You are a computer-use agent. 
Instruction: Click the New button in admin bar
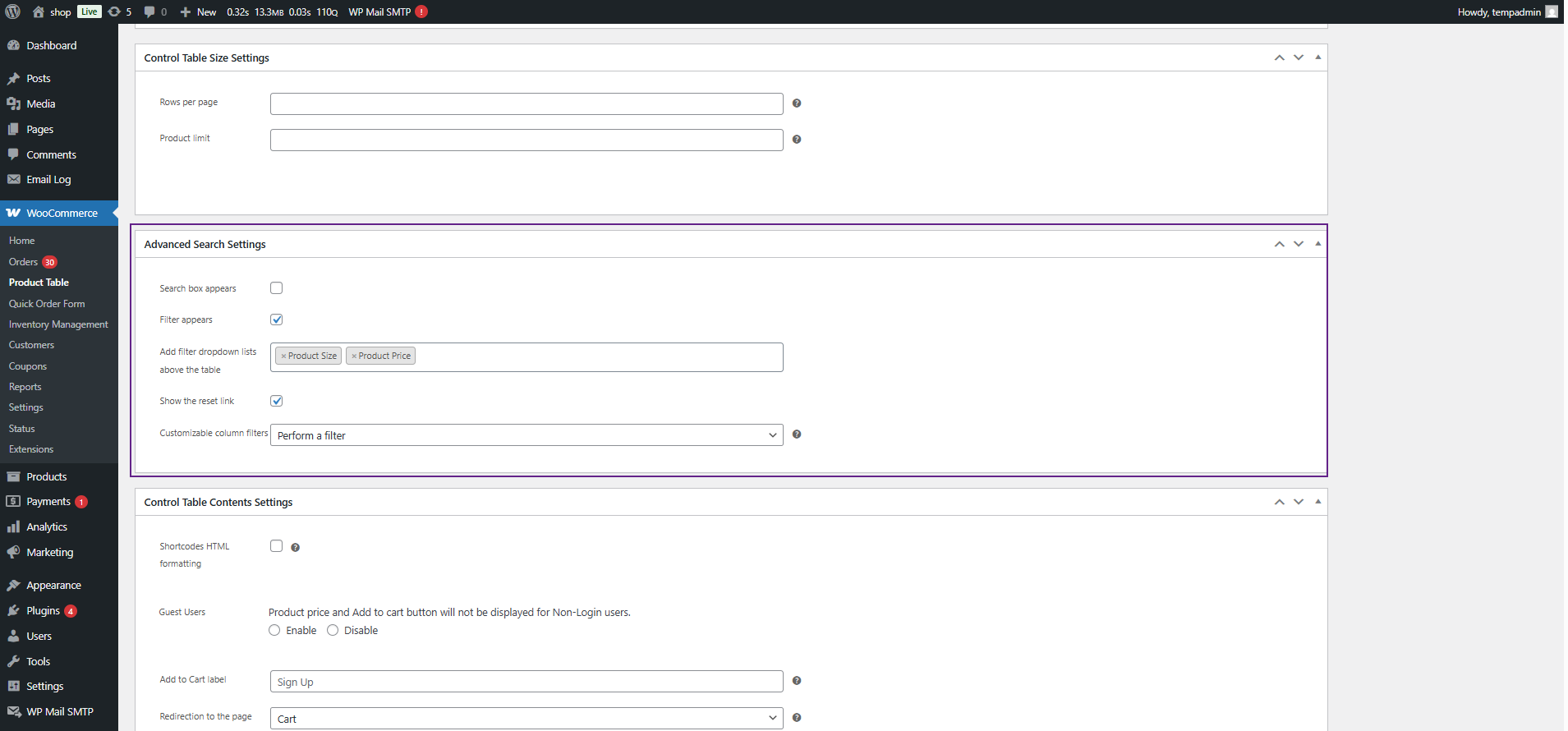click(x=198, y=11)
